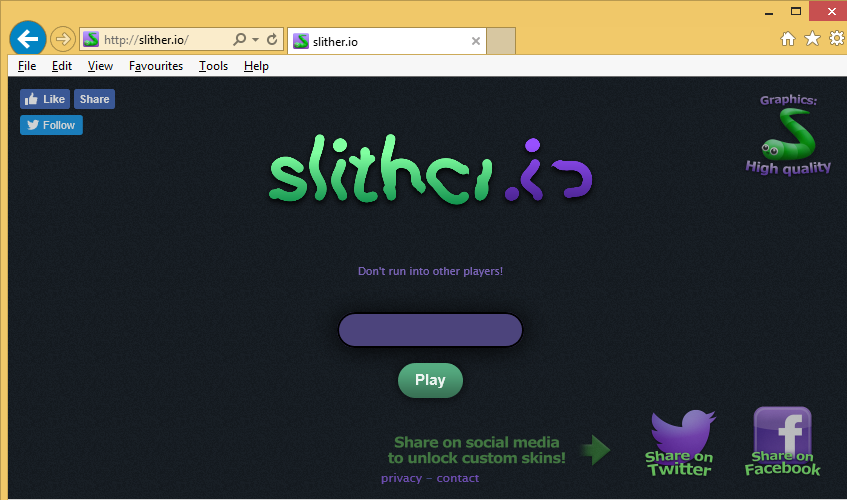Click the search magnifier in address bar
This screenshot has width=847, height=500.
(x=239, y=39)
